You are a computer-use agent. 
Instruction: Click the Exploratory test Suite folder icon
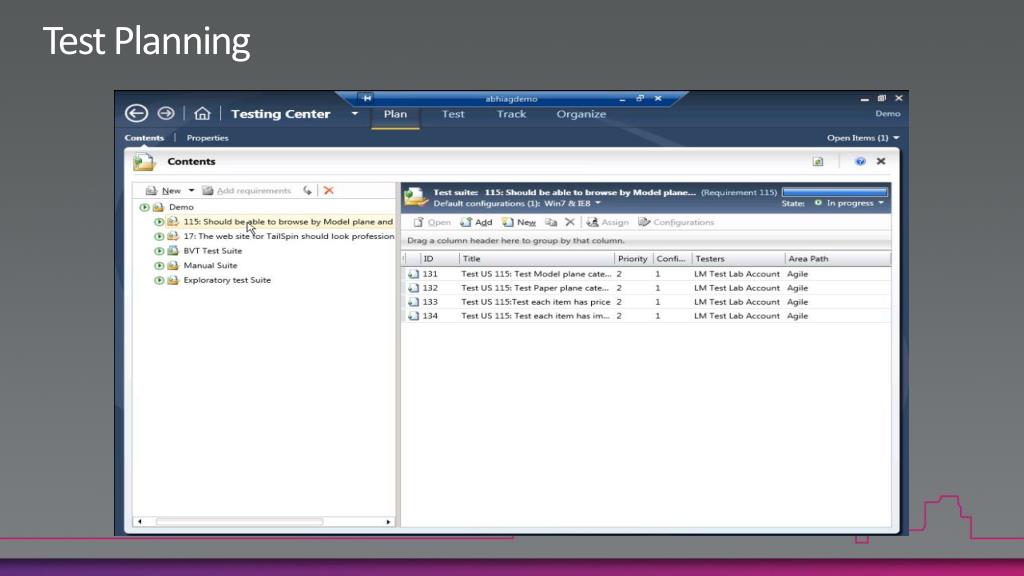[x=172, y=280]
